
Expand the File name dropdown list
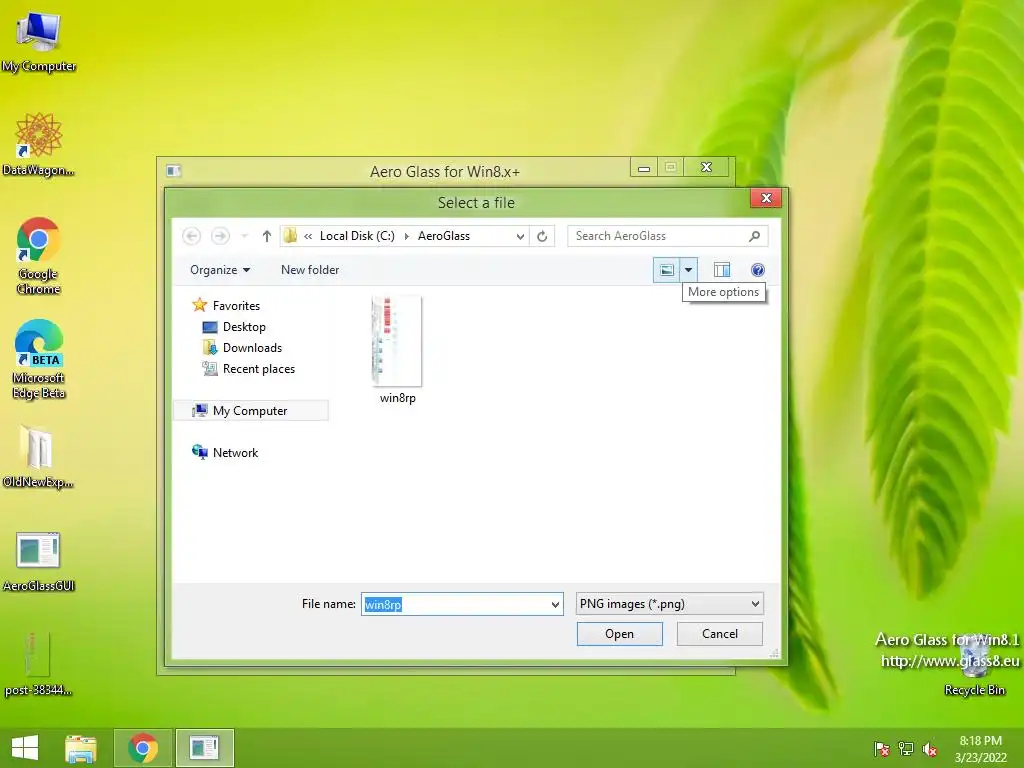pyautogui.click(x=555, y=604)
